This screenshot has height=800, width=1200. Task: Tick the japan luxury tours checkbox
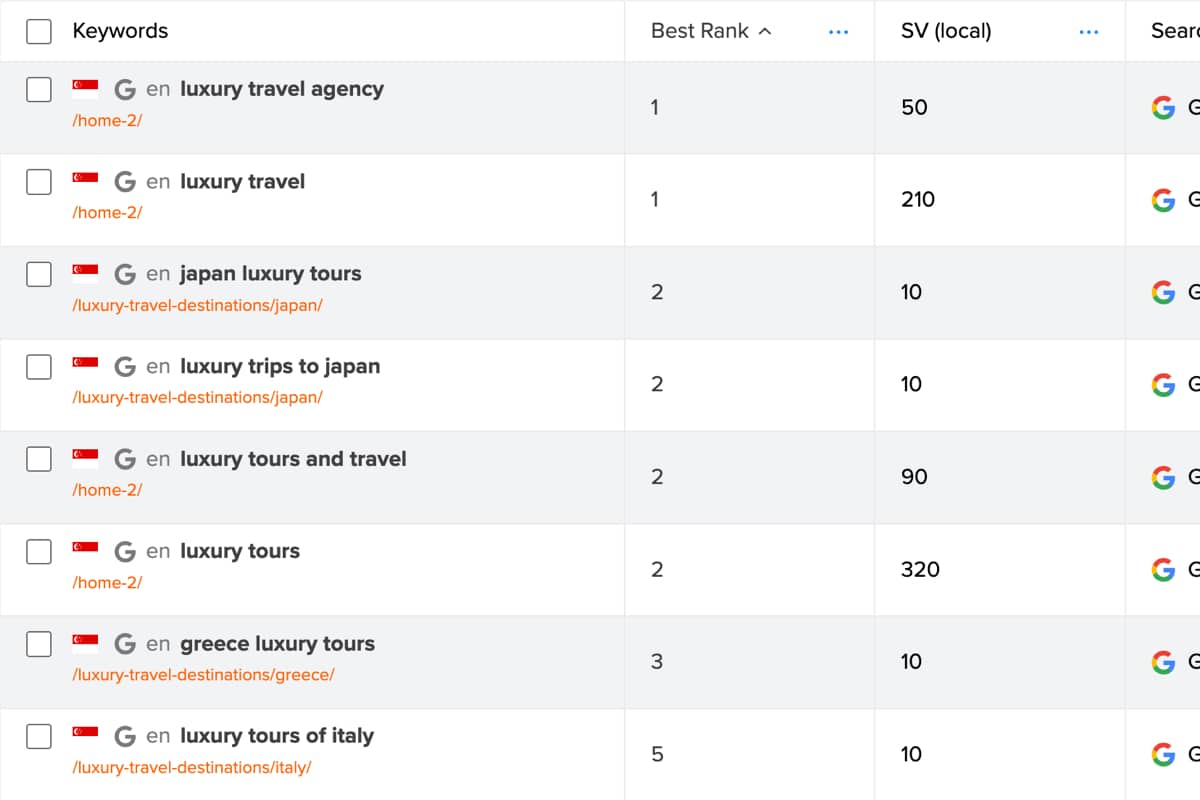[39, 274]
